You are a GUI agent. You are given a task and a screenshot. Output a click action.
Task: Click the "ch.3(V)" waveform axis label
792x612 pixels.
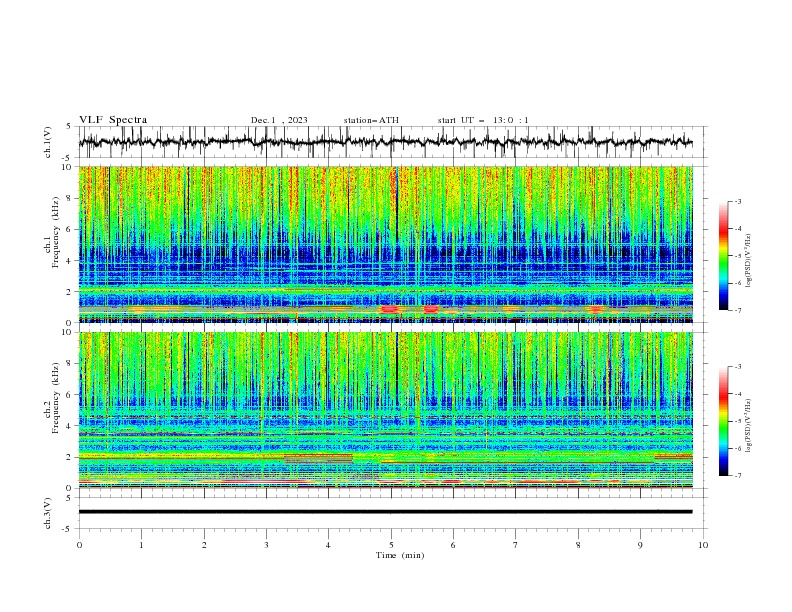48,513
